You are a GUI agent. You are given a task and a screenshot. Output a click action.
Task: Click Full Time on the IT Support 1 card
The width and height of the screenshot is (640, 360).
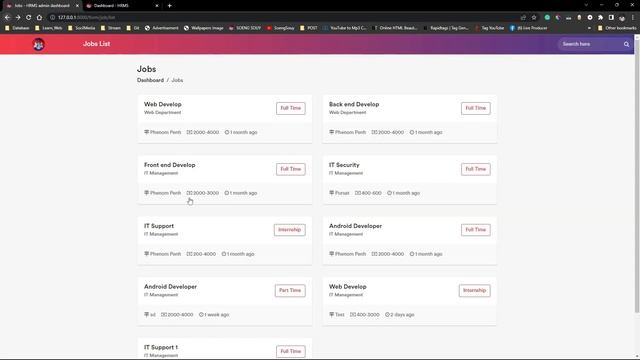[x=291, y=351]
